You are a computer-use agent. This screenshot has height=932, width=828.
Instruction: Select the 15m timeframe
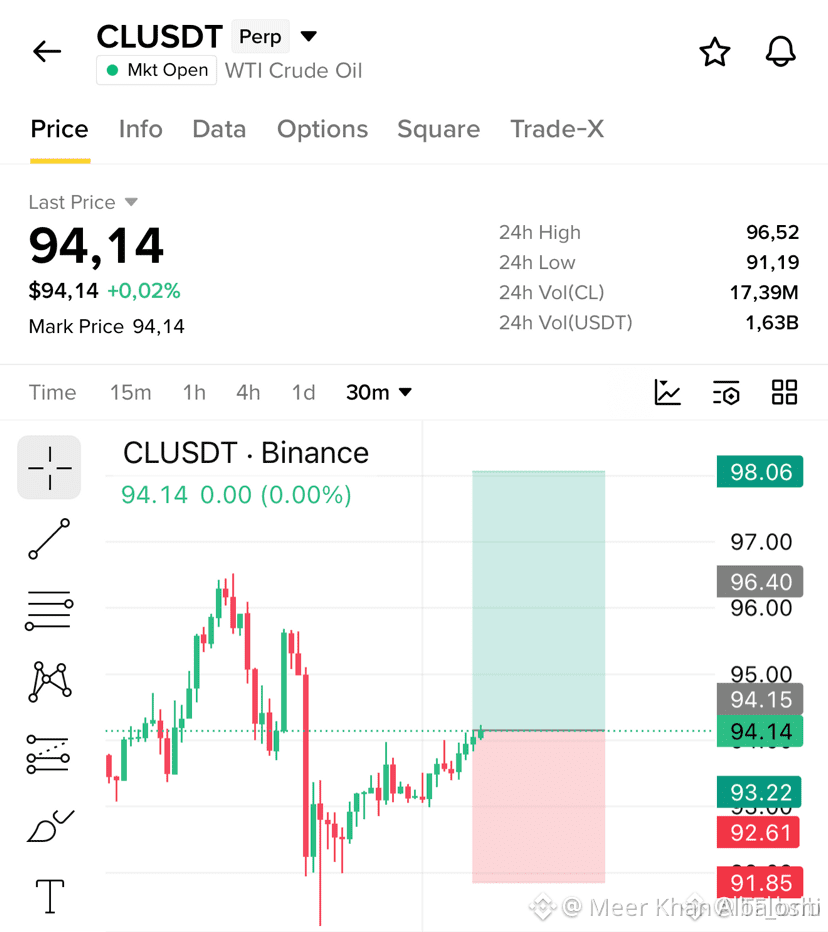pyautogui.click(x=130, y=392)
